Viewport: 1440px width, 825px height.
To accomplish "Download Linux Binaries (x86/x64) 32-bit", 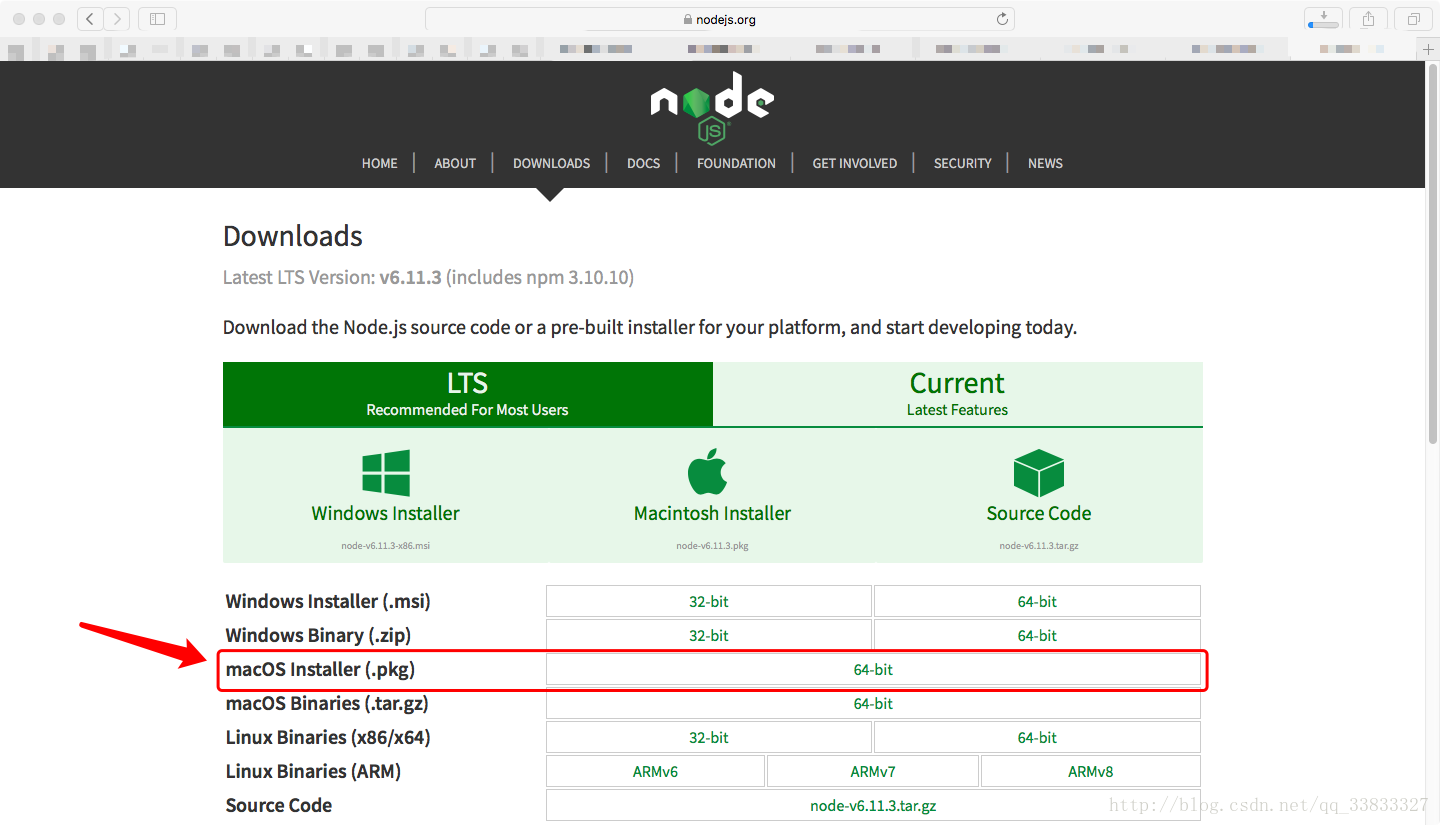I will coord(709,737).
